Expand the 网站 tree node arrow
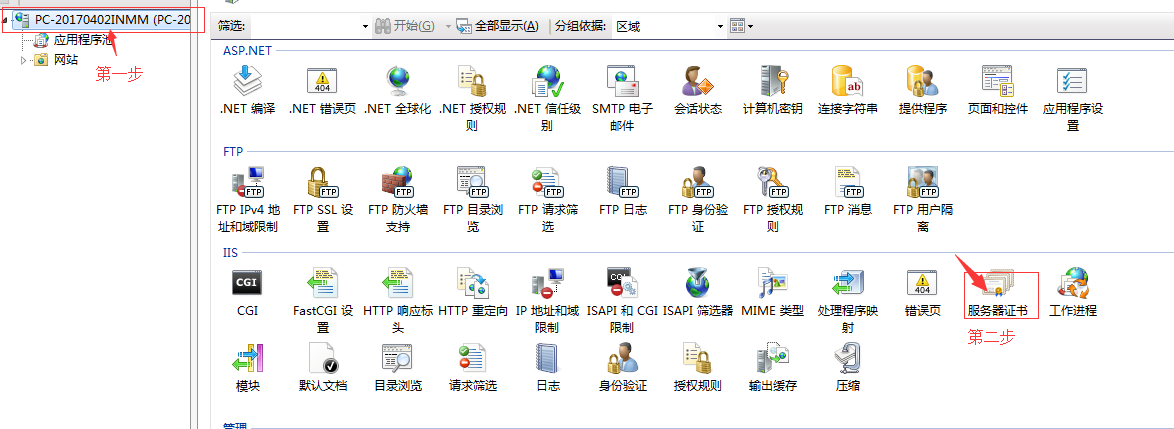 pyautogui.click(x=24, y=60)
